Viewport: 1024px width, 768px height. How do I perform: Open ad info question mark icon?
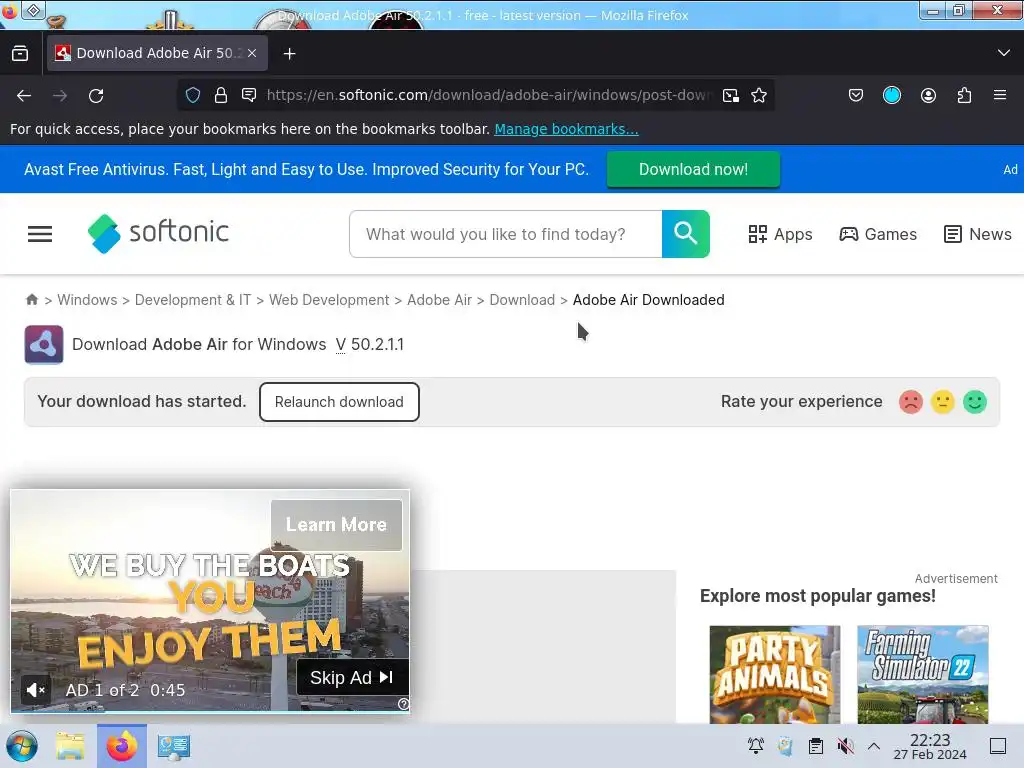tap(404, 704)
